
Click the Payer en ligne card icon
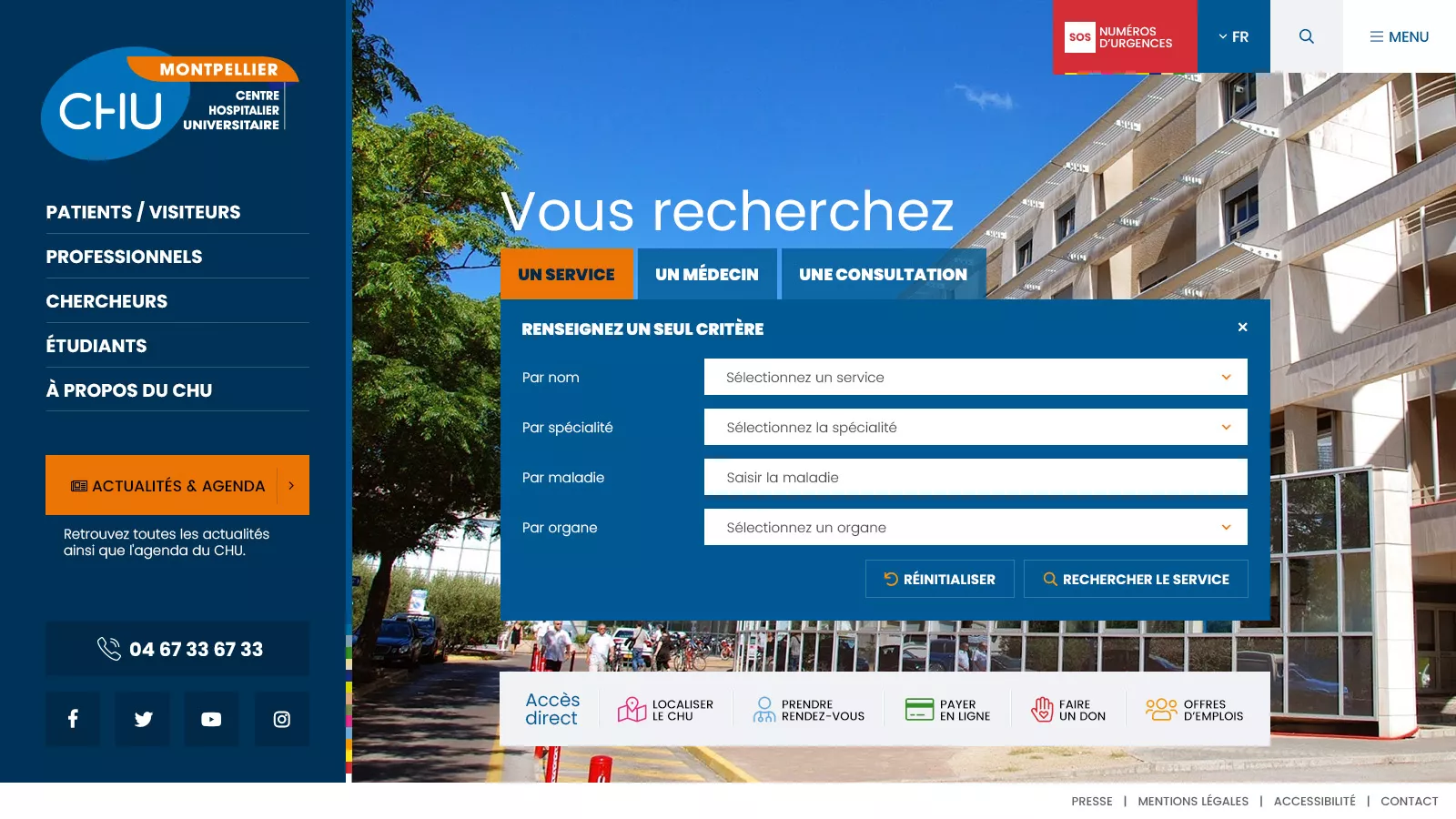point(919,710)
